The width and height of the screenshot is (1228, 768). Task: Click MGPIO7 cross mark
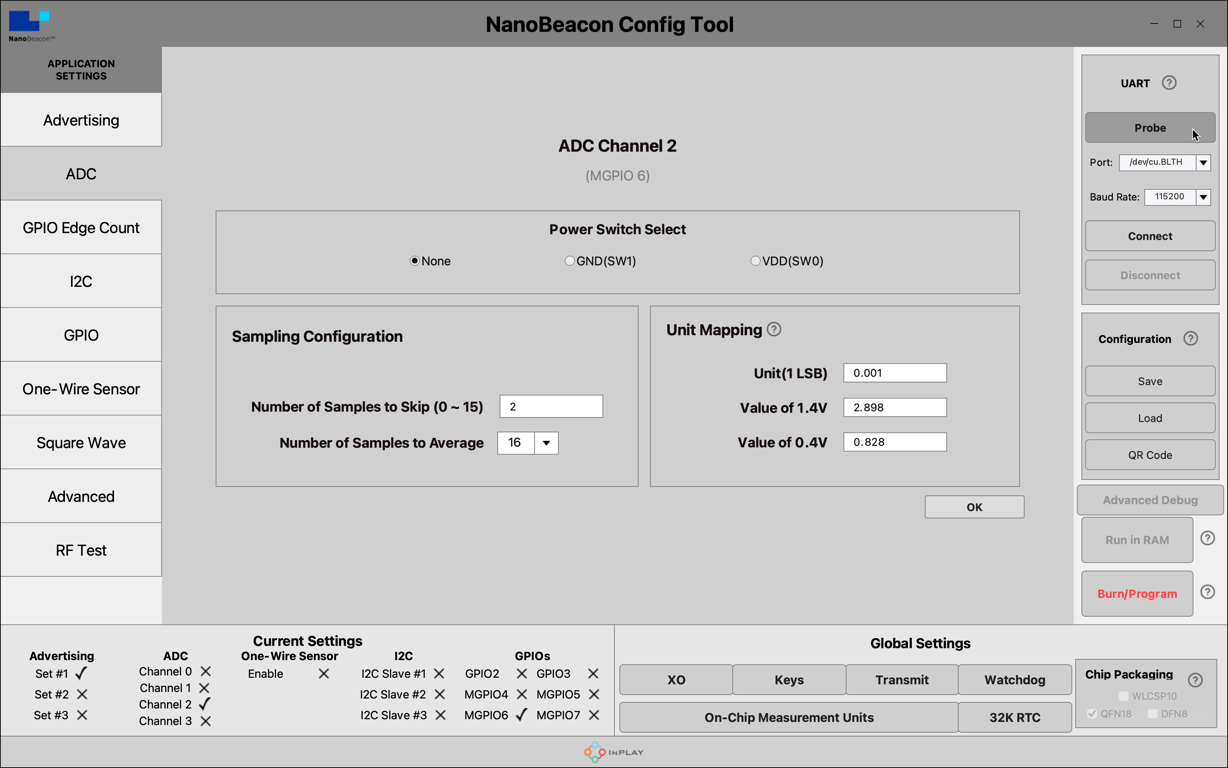594,715
